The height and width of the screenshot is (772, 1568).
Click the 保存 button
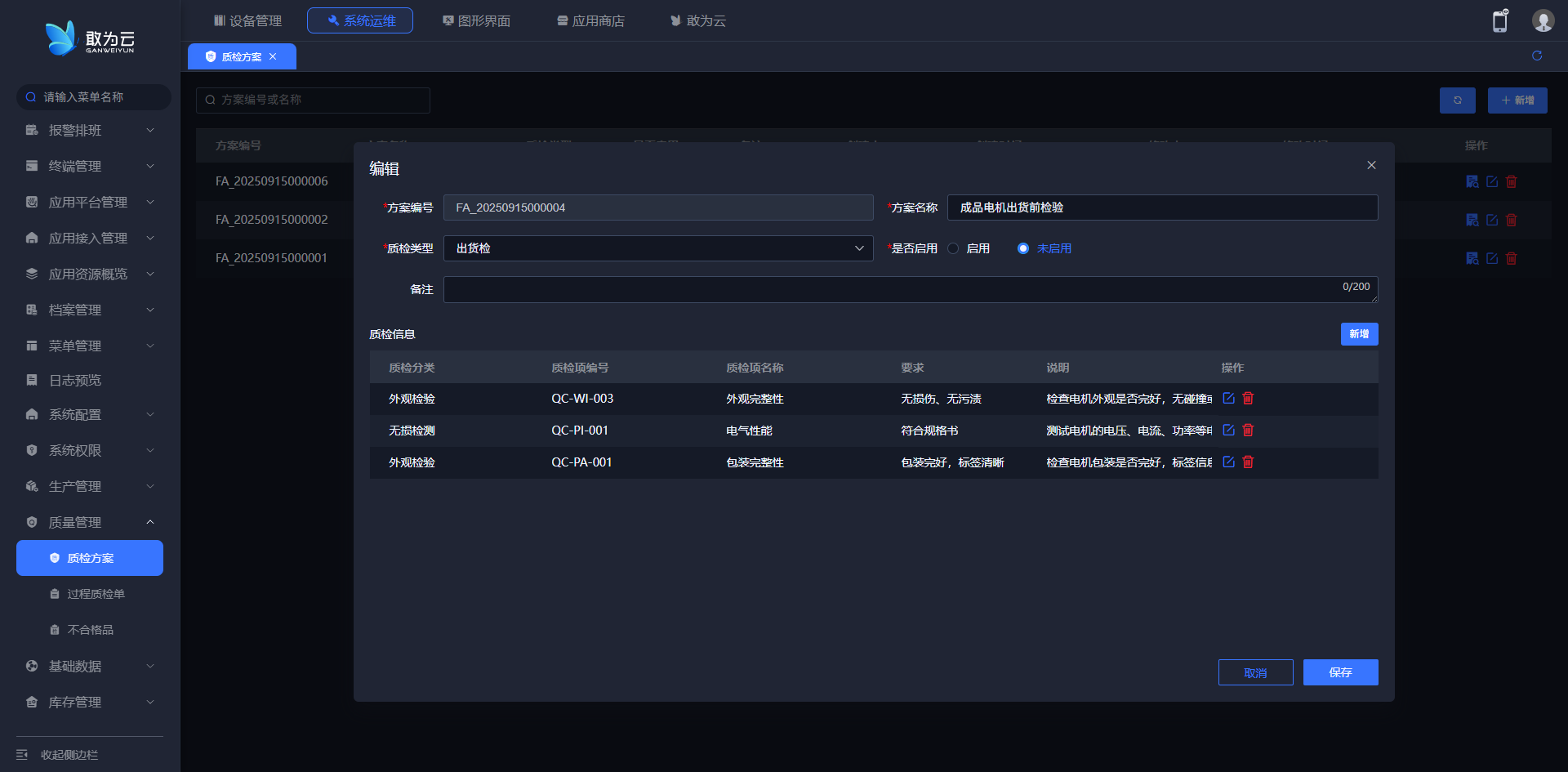pos(1339,672)
